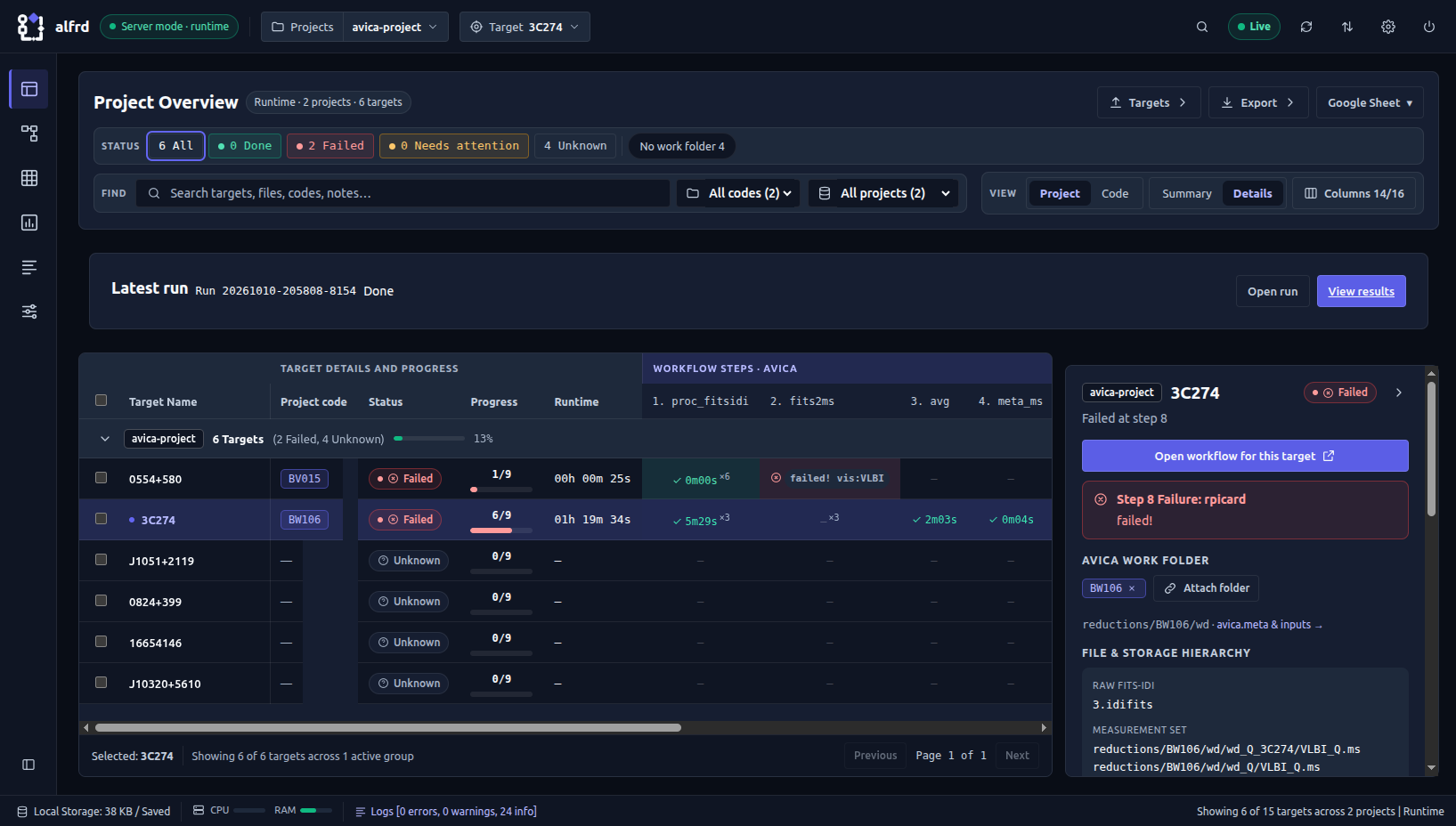The width and height of the screenshot is (1456, 826).
Task: Click the horizontal table scrollbar
Action: pos(388,727)
